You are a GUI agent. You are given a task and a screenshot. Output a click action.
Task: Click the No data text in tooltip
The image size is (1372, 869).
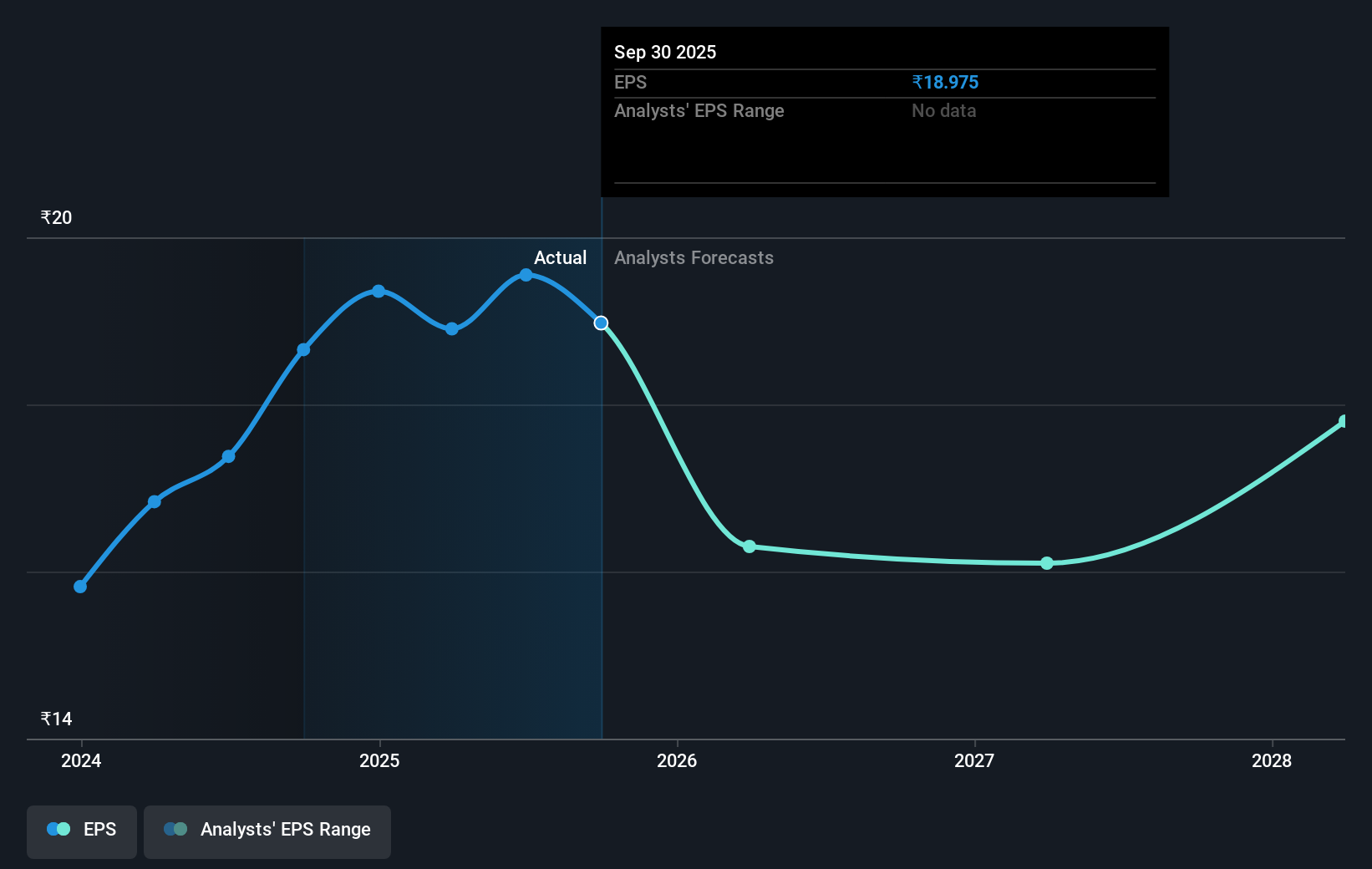point(943,110)
